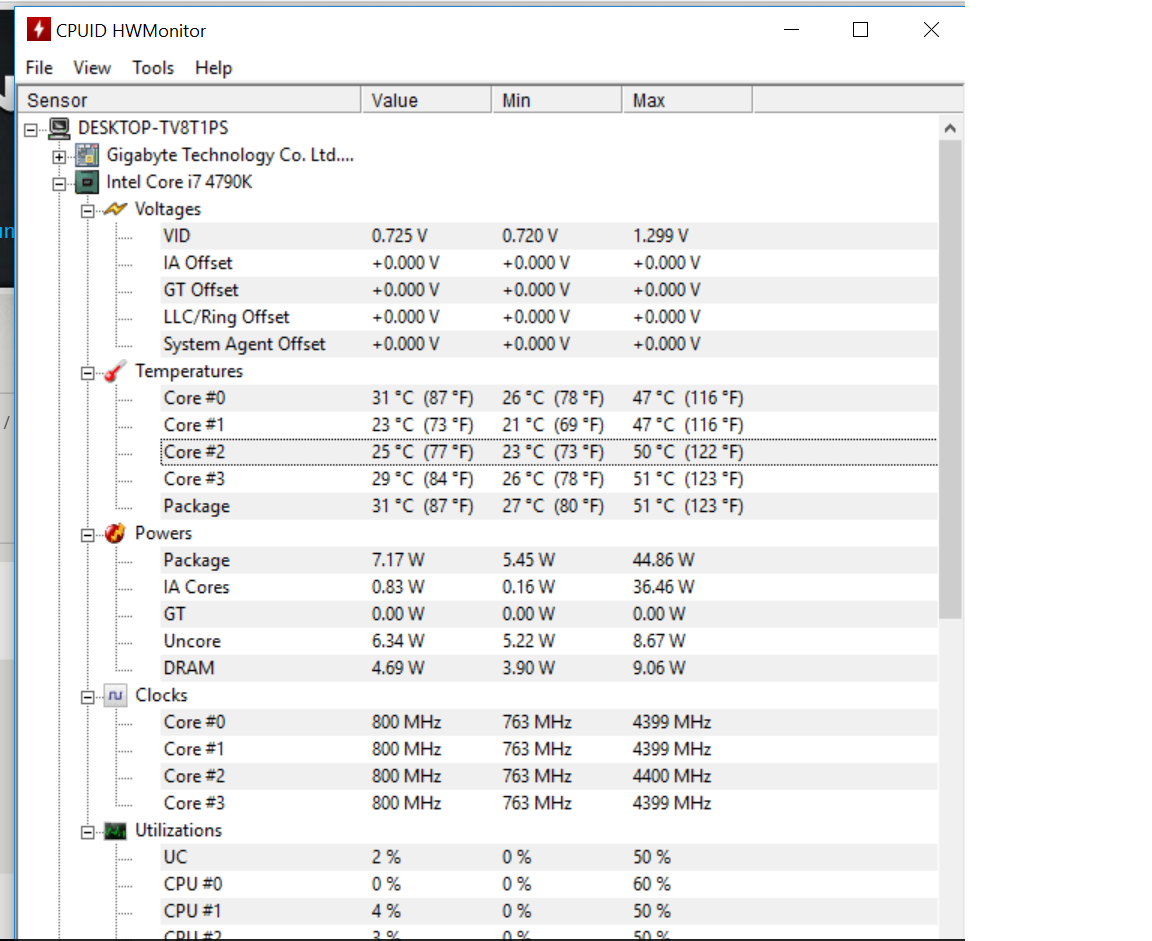Click the Gigabyte motherboard icon
Viewport: 1152px width, 941px height.
coord(87,155)
